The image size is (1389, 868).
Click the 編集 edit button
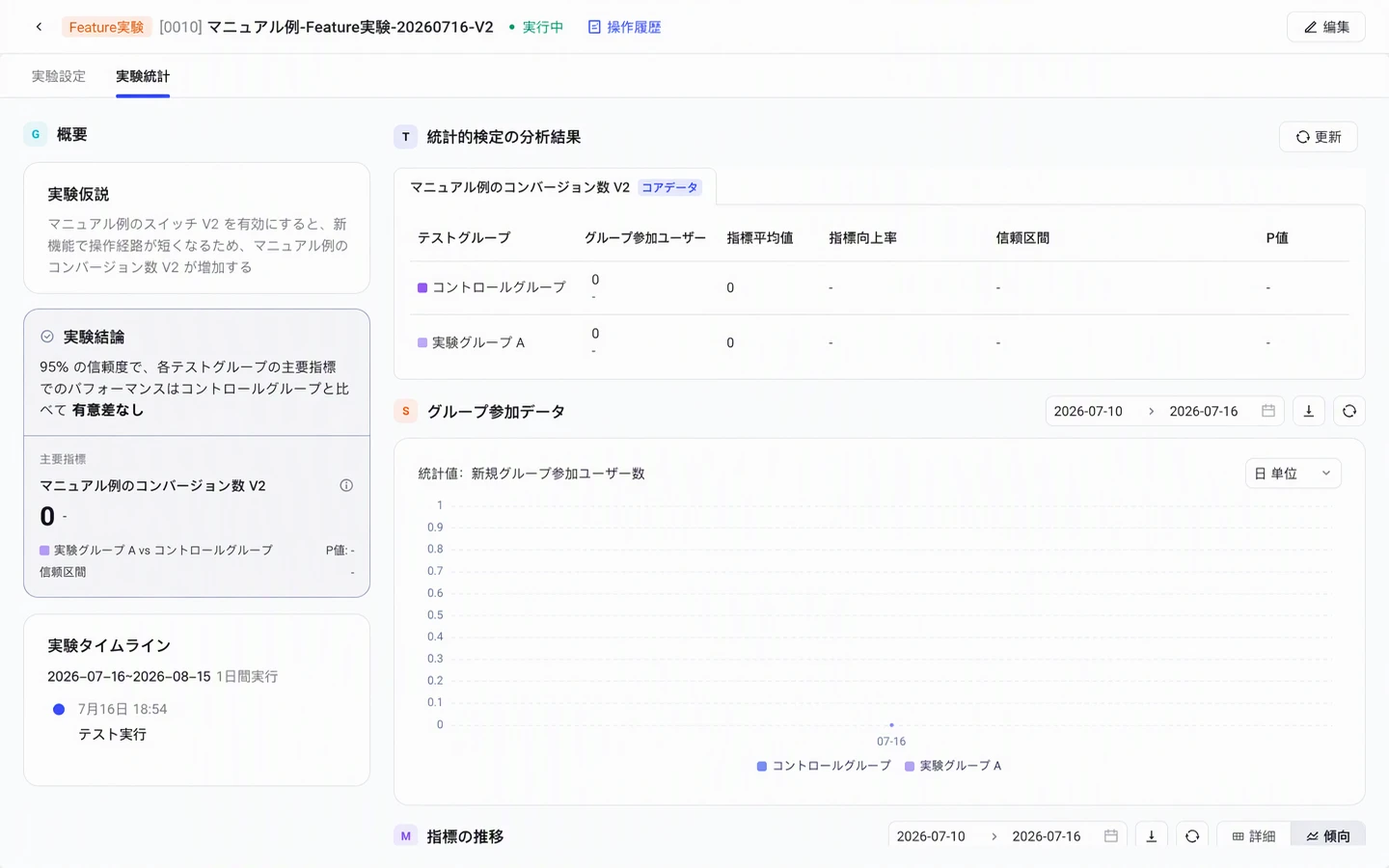pyautogui.click(x=1326, y=27)
